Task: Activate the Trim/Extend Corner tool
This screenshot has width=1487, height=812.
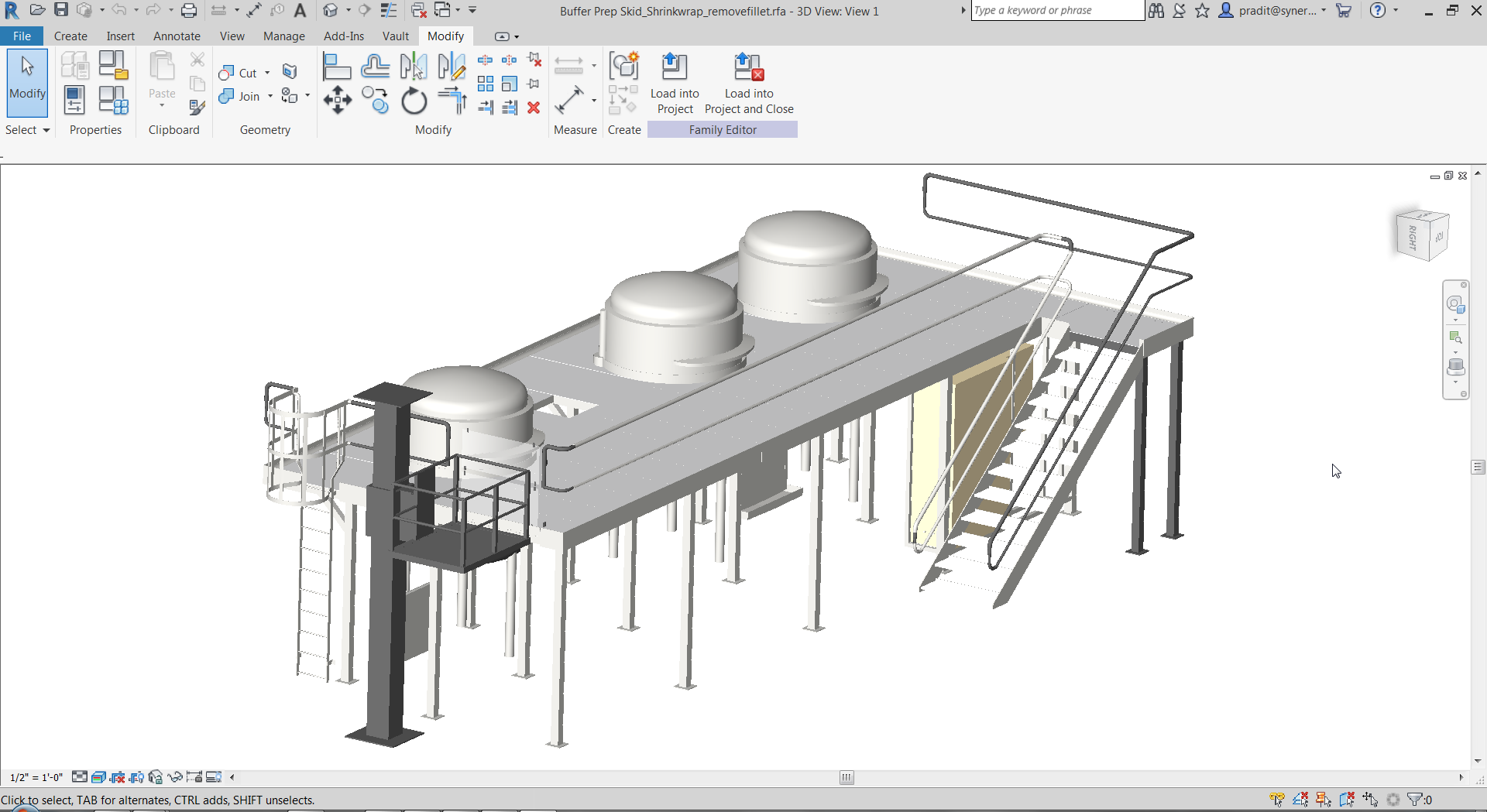Action: tap(452, 101)
